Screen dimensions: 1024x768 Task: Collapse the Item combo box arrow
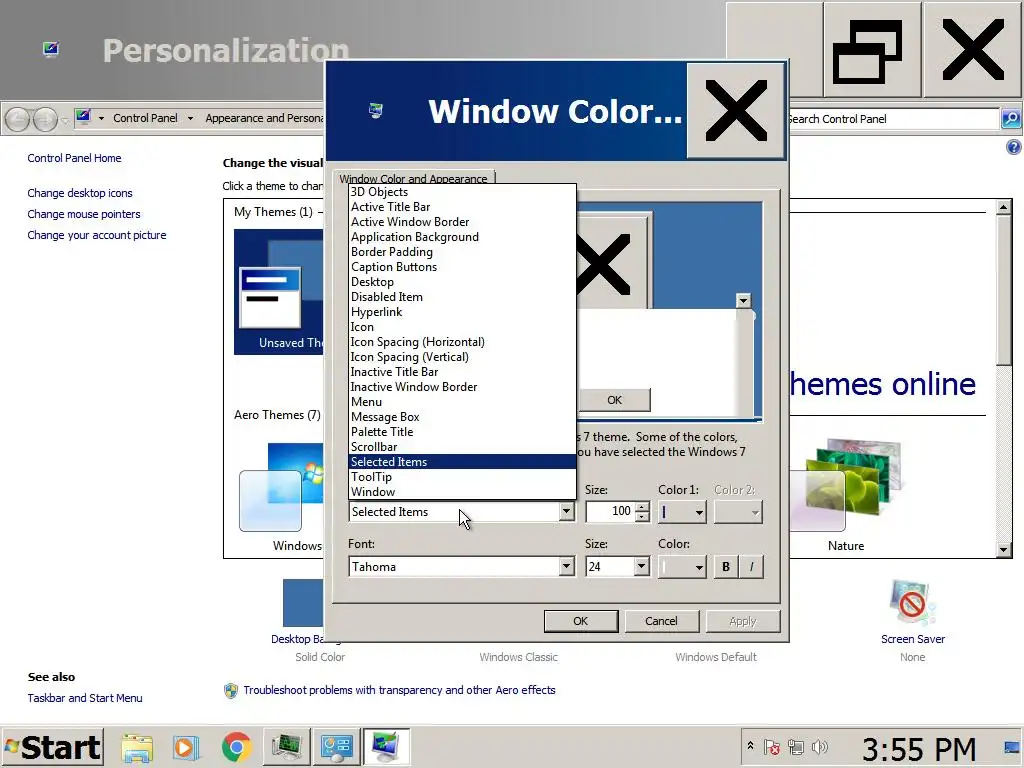coord(566,512)
